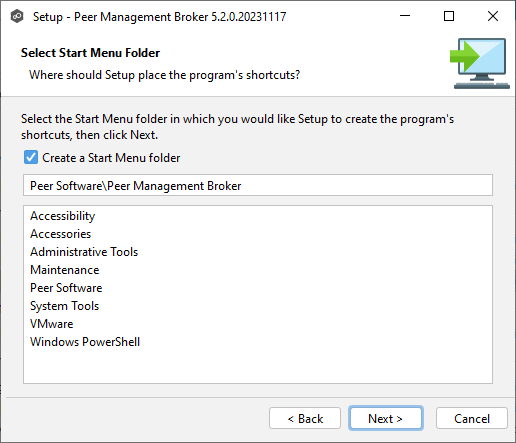Cancel the setup wizard
The width and height of the screenshot is (516, 443).
[472, 418]
